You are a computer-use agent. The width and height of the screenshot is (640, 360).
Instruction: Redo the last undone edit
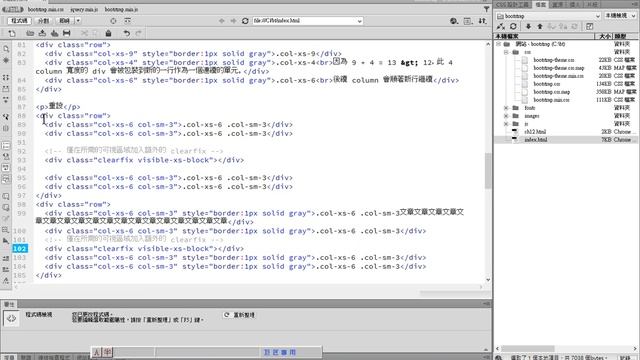pos(138,33)
